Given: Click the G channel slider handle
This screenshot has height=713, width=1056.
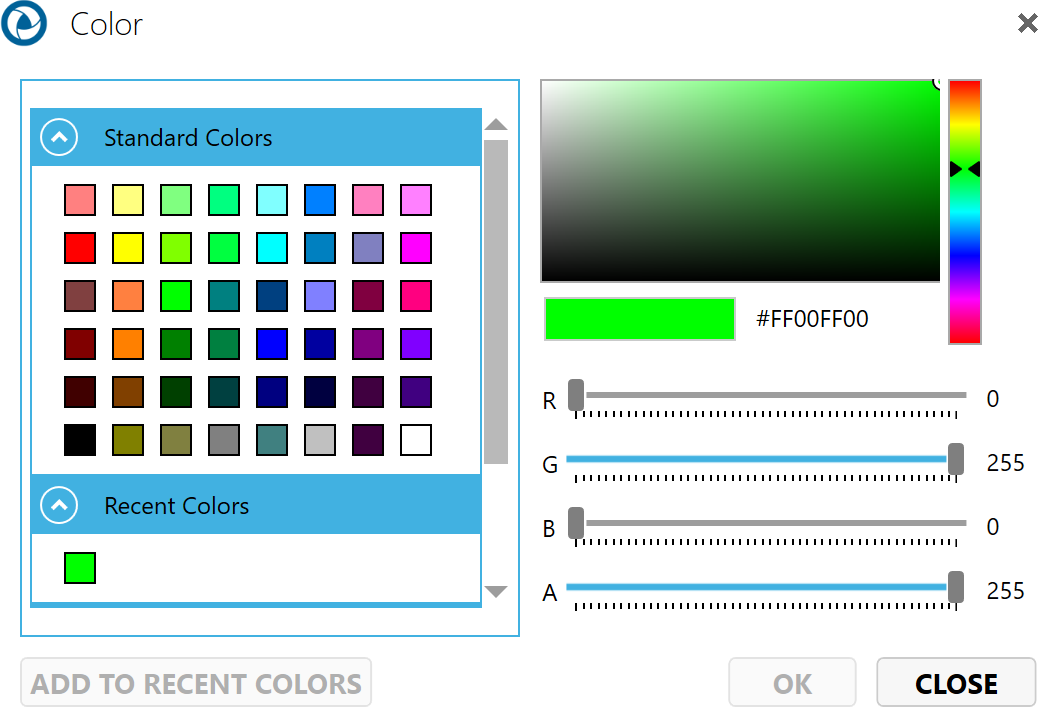Looking at the screenshot, I should 956,459.
